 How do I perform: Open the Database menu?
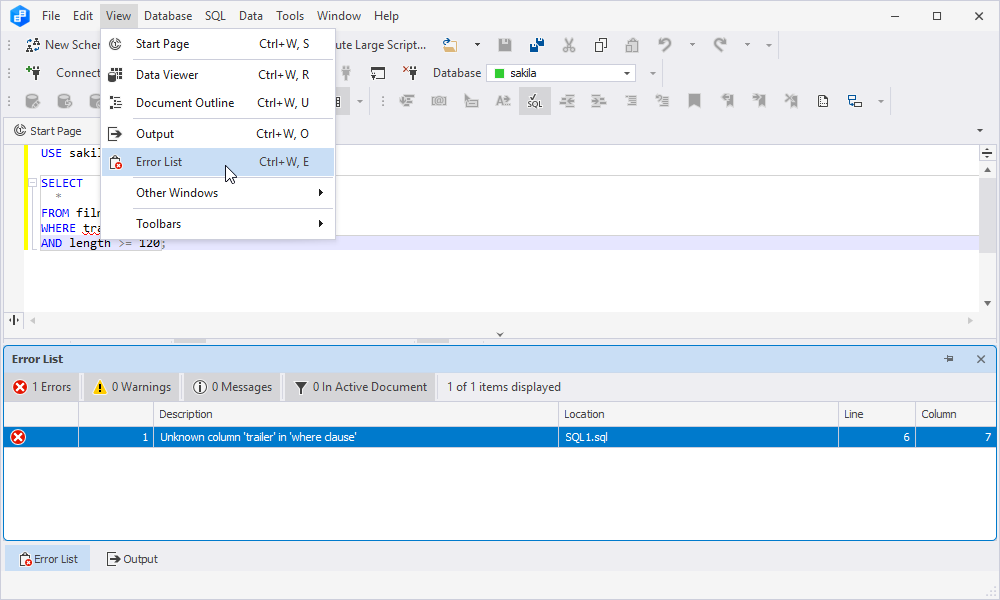point(168,16)
